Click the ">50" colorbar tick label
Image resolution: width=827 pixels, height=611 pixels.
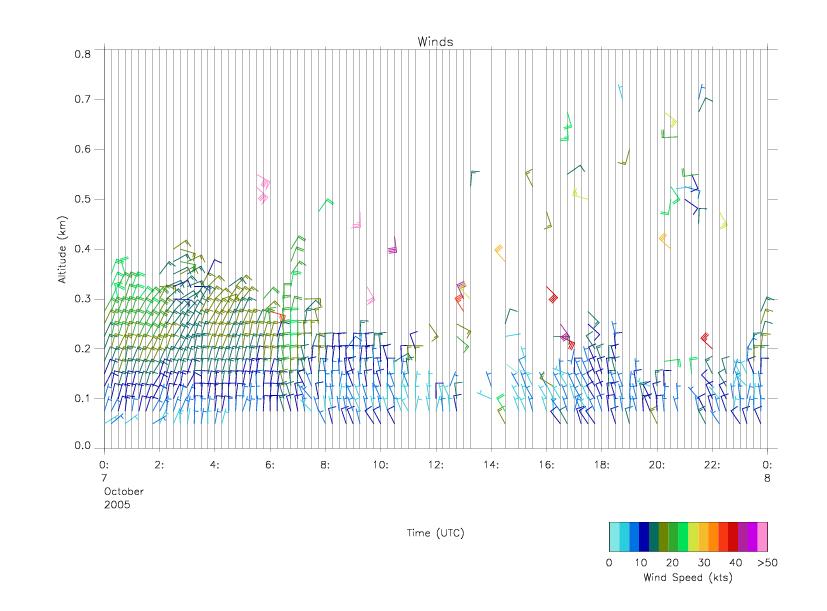(767, 562)
